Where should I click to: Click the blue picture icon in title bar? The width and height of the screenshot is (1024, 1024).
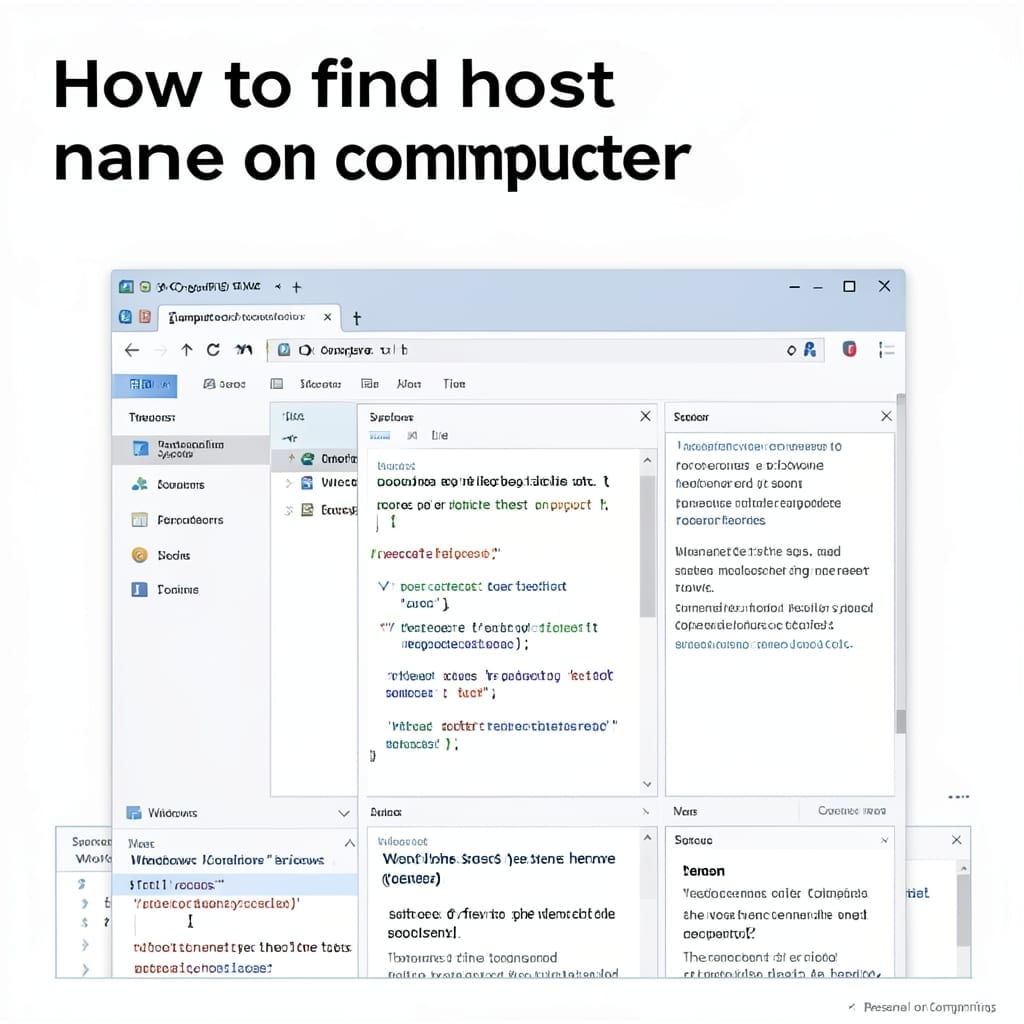click(126, 287)
